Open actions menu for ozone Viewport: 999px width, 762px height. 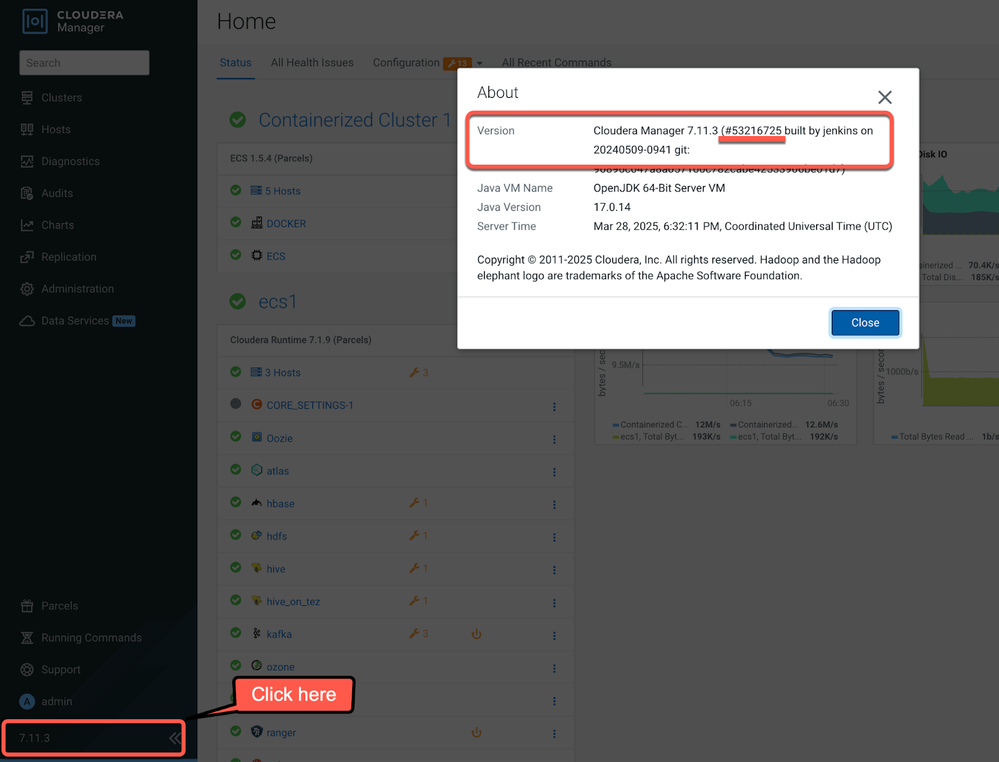(x=554, y=668)
